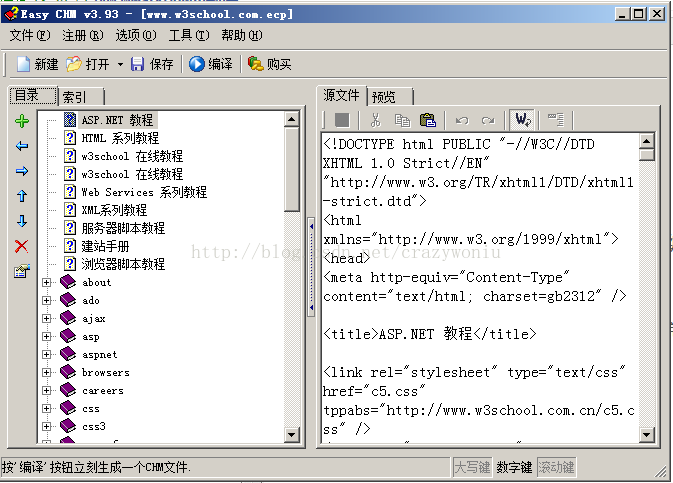673x483 pixels.
Task: Click the gray stop square in editor toolbar
Action: [x=342, y=120]
